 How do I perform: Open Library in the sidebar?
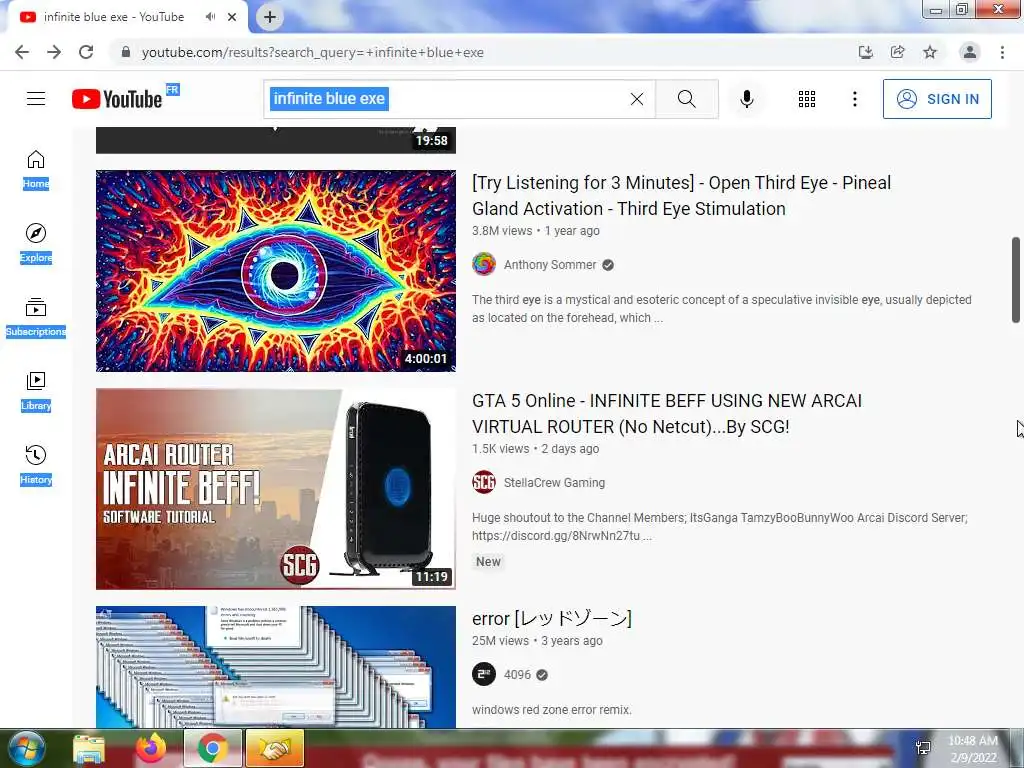coord(36,391)
